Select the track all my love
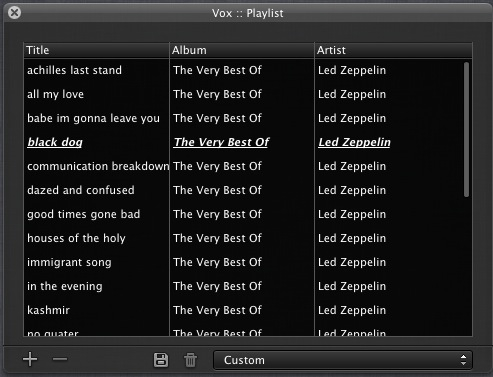493x377 pixels. pyautogui.click(x=248, y=94)
